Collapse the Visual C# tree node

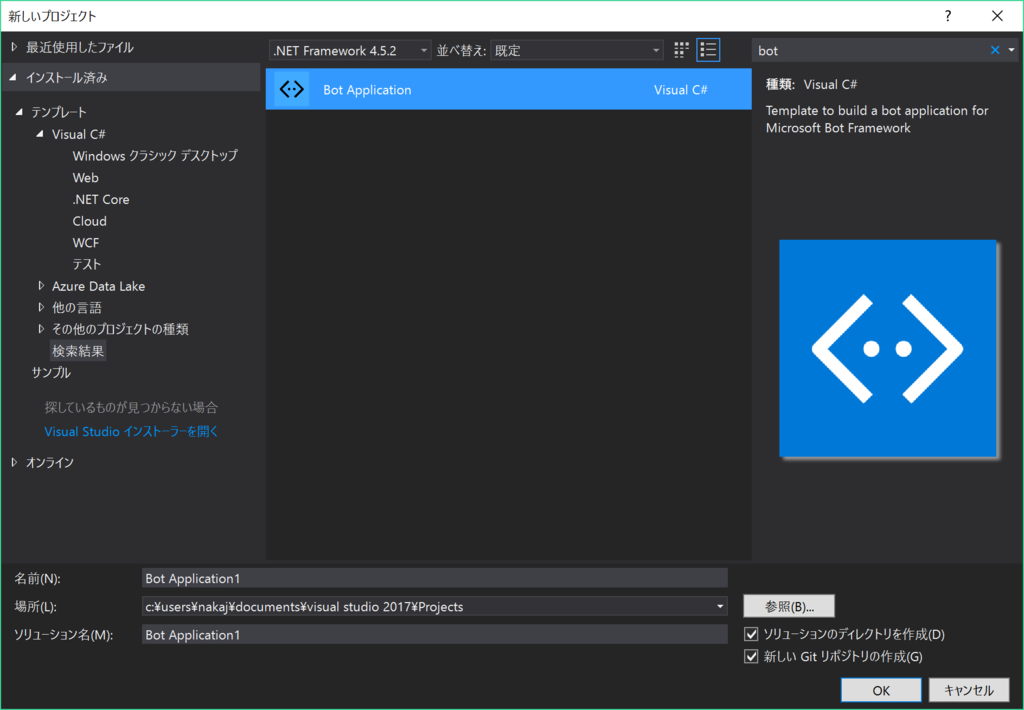click(x=40, y=134)
